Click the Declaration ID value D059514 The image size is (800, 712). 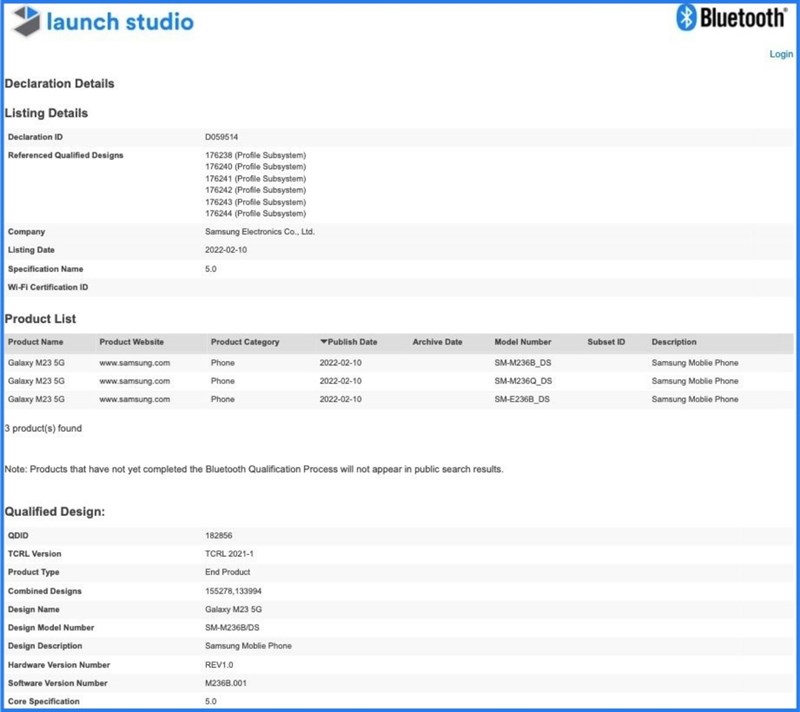coord(221,136)
